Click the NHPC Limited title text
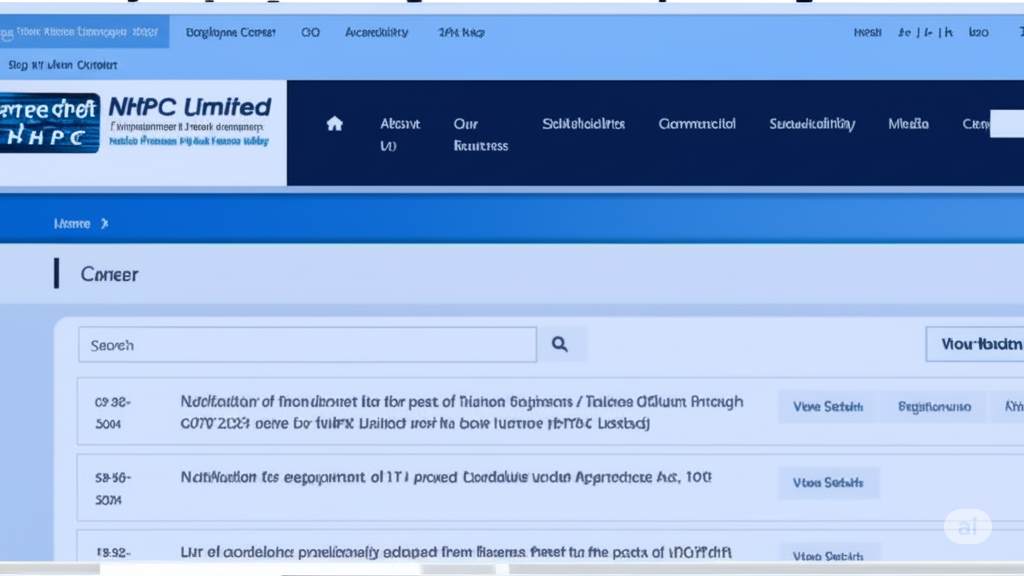The height and width of the screenshot is (576, 1024). coord(189,106)
